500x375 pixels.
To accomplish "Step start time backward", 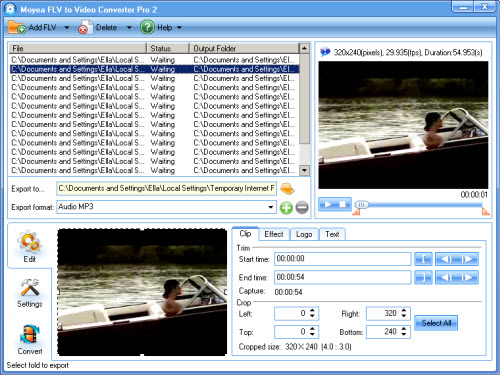I will coord(446,259).
